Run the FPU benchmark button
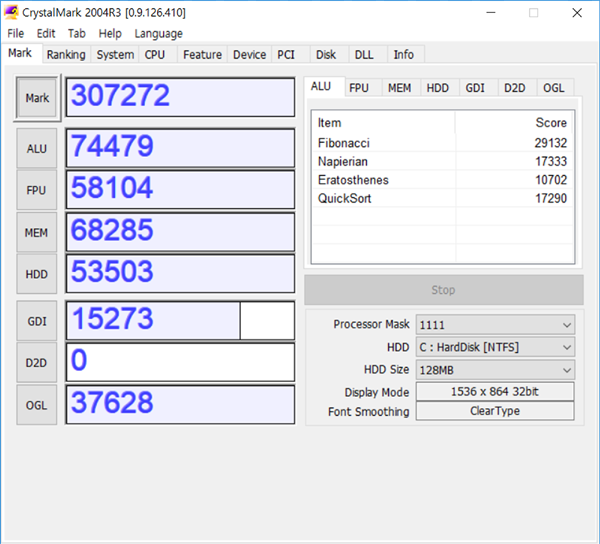This screenshot has width=600, height=544. pyautogui.click(x=37, y=190)
